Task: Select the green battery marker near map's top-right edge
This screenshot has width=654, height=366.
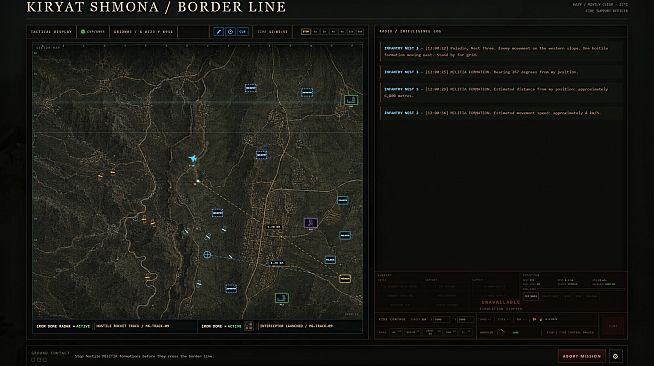Action: (351, 100)
